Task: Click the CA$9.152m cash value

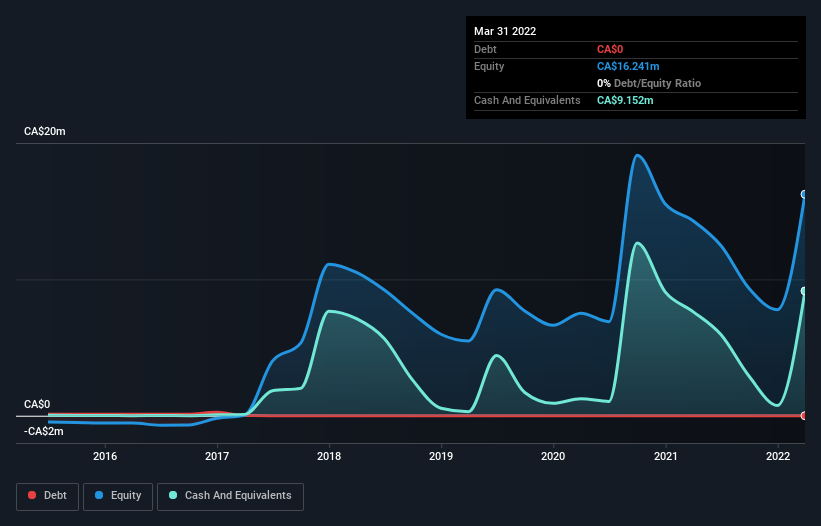Action: (625, 100)
